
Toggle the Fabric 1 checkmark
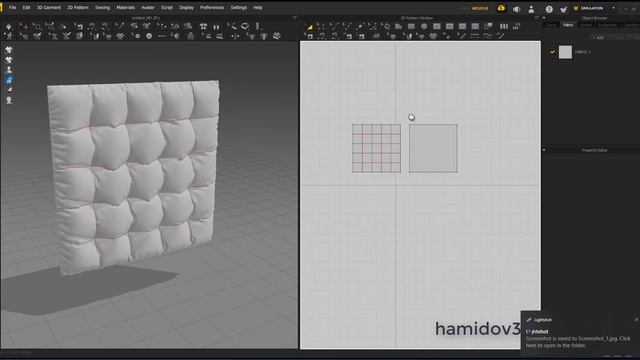click(552, 52)
